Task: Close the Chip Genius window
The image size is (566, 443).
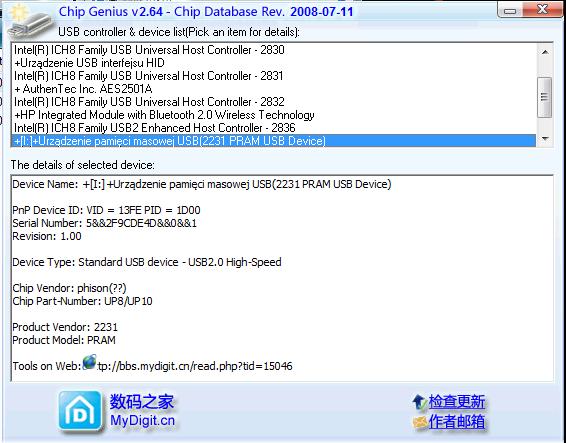Action: [x=543, y=9]
